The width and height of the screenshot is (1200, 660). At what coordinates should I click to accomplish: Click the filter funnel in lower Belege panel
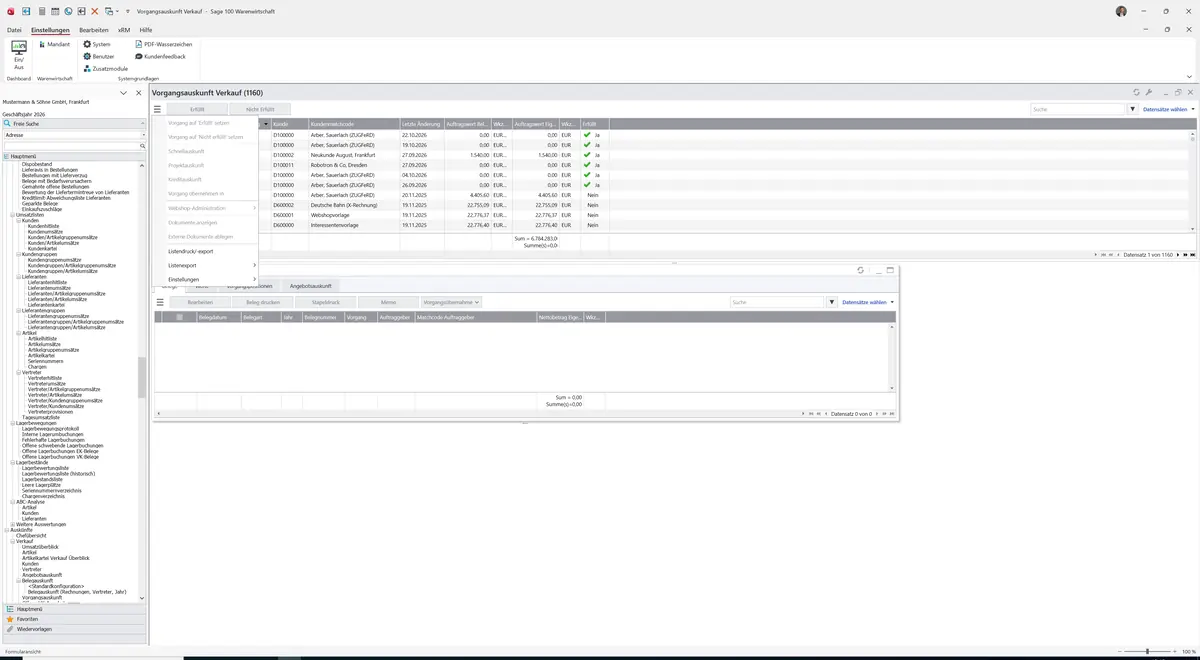pos(832,302)
